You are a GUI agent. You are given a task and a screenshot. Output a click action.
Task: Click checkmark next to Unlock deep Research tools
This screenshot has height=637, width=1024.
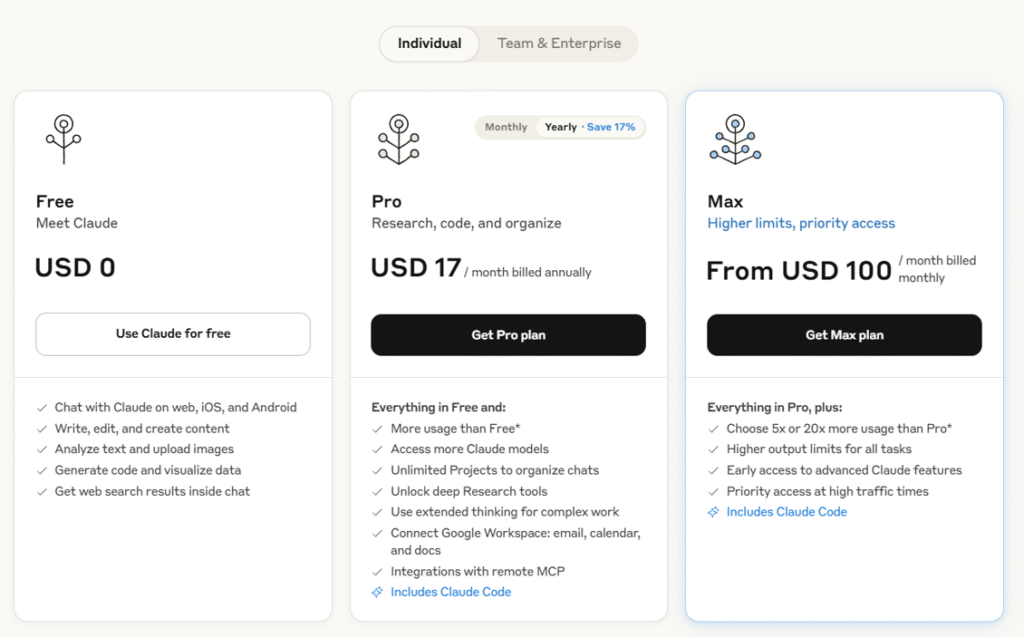[x=377, y=491]
